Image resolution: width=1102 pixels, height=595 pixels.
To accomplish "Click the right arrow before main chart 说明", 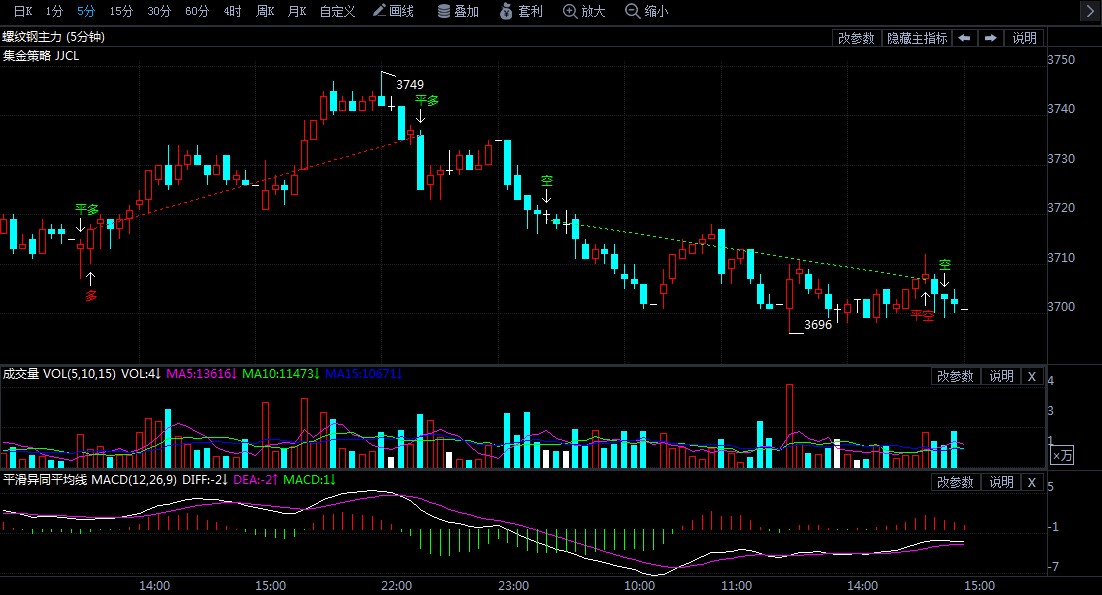I will (990, 38).
